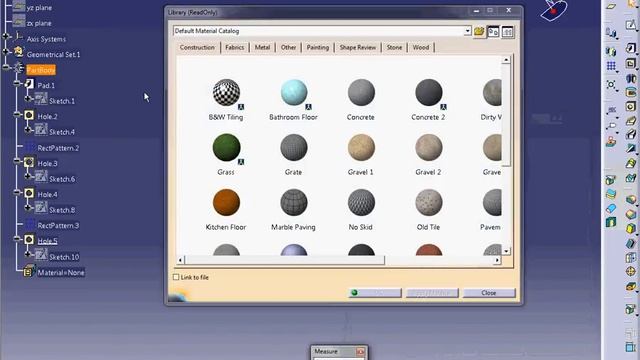The height and width of the screenshot is (360, 640).
Task: Switch library to large icons display
Action: [x=493, y=31]
